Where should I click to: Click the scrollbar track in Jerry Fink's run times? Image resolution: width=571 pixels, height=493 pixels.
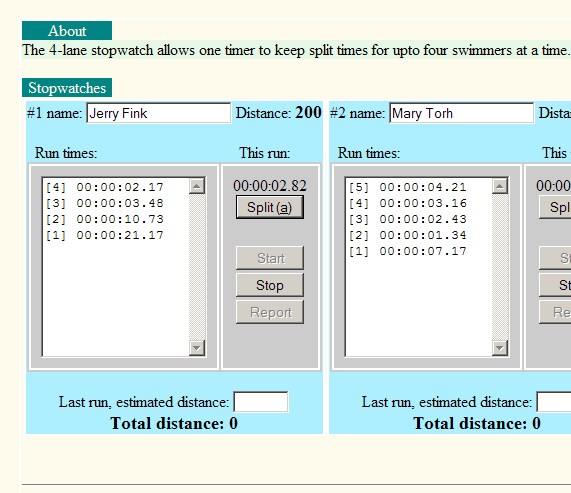(x=197, y=267)
